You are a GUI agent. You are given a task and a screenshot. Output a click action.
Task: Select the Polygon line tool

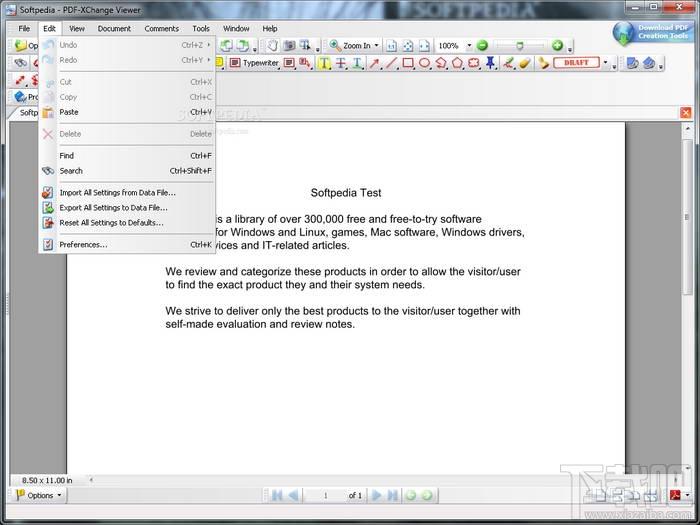441,63
